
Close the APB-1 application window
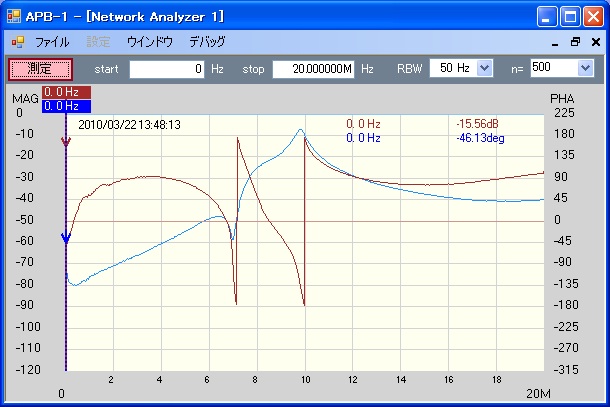592,16
